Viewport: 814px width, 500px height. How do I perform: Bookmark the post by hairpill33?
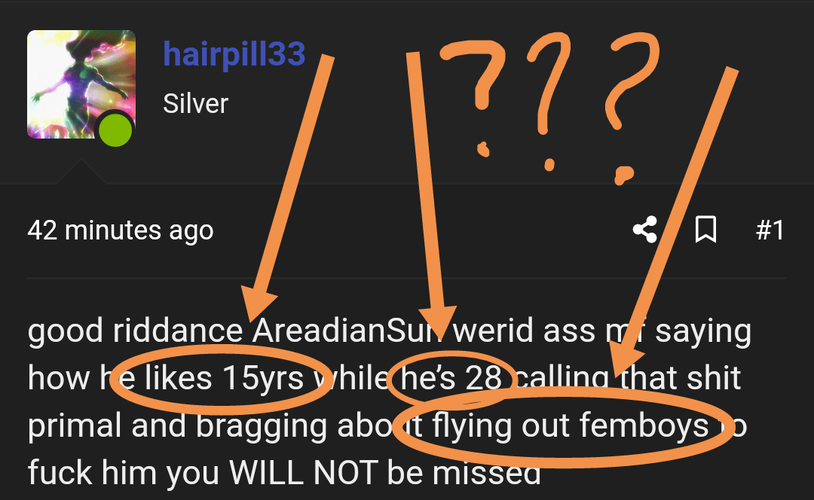[x=706, y=229]
